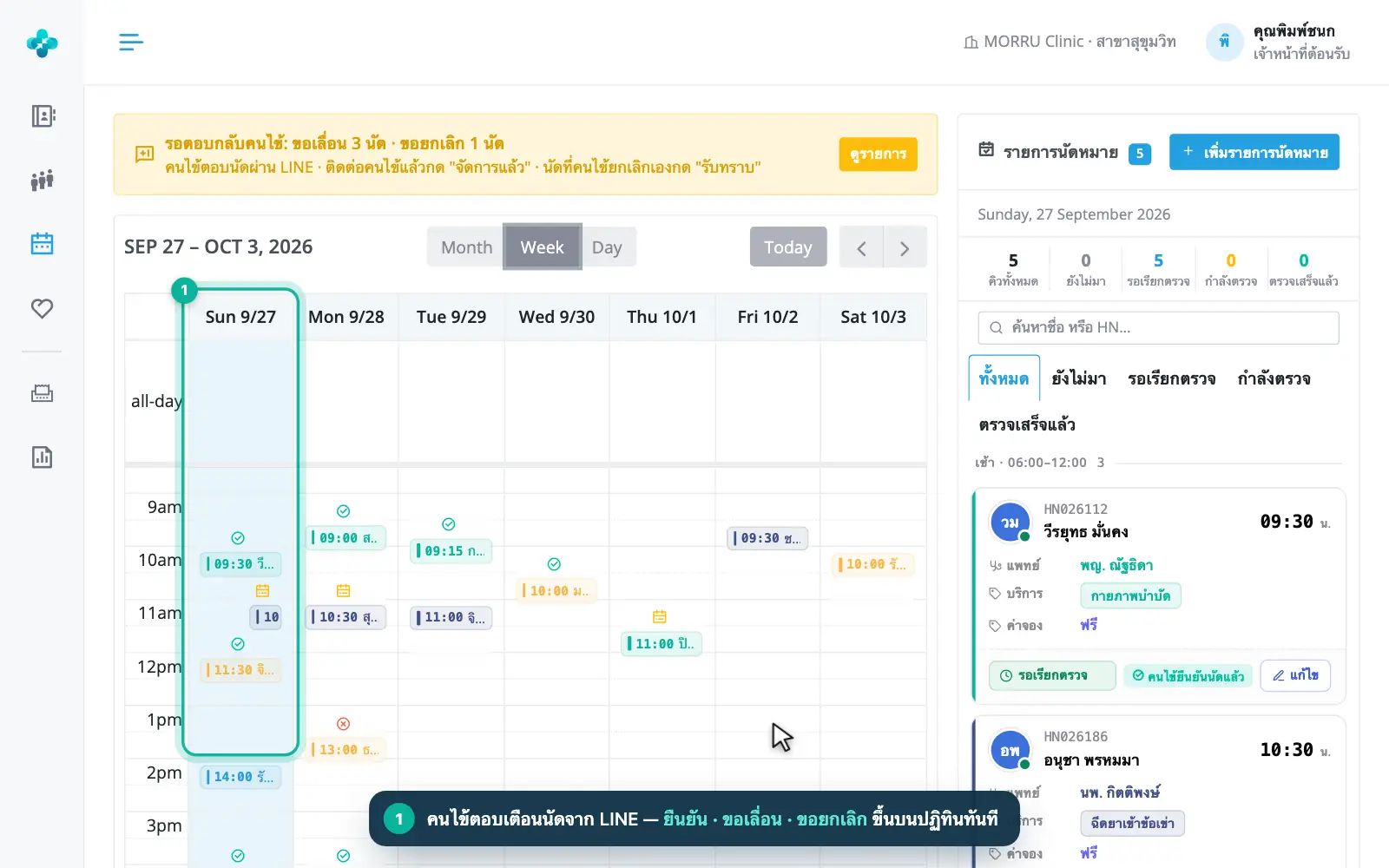Select the ทั้งหมด filter tab

coord(1004,378)
